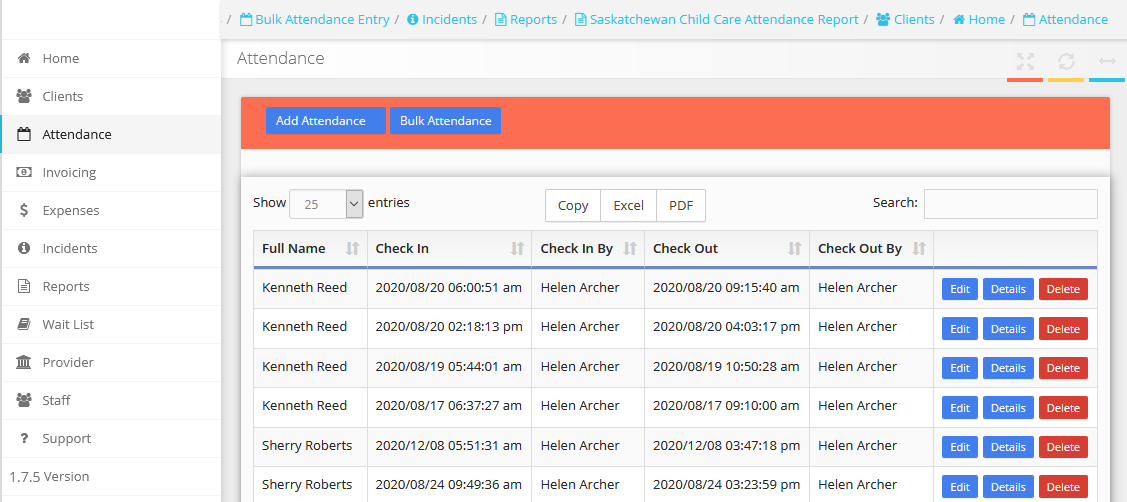Screen dimensions: 1127x502
Task: Click the Home house icon in sidebar
Action: point(24,58)
